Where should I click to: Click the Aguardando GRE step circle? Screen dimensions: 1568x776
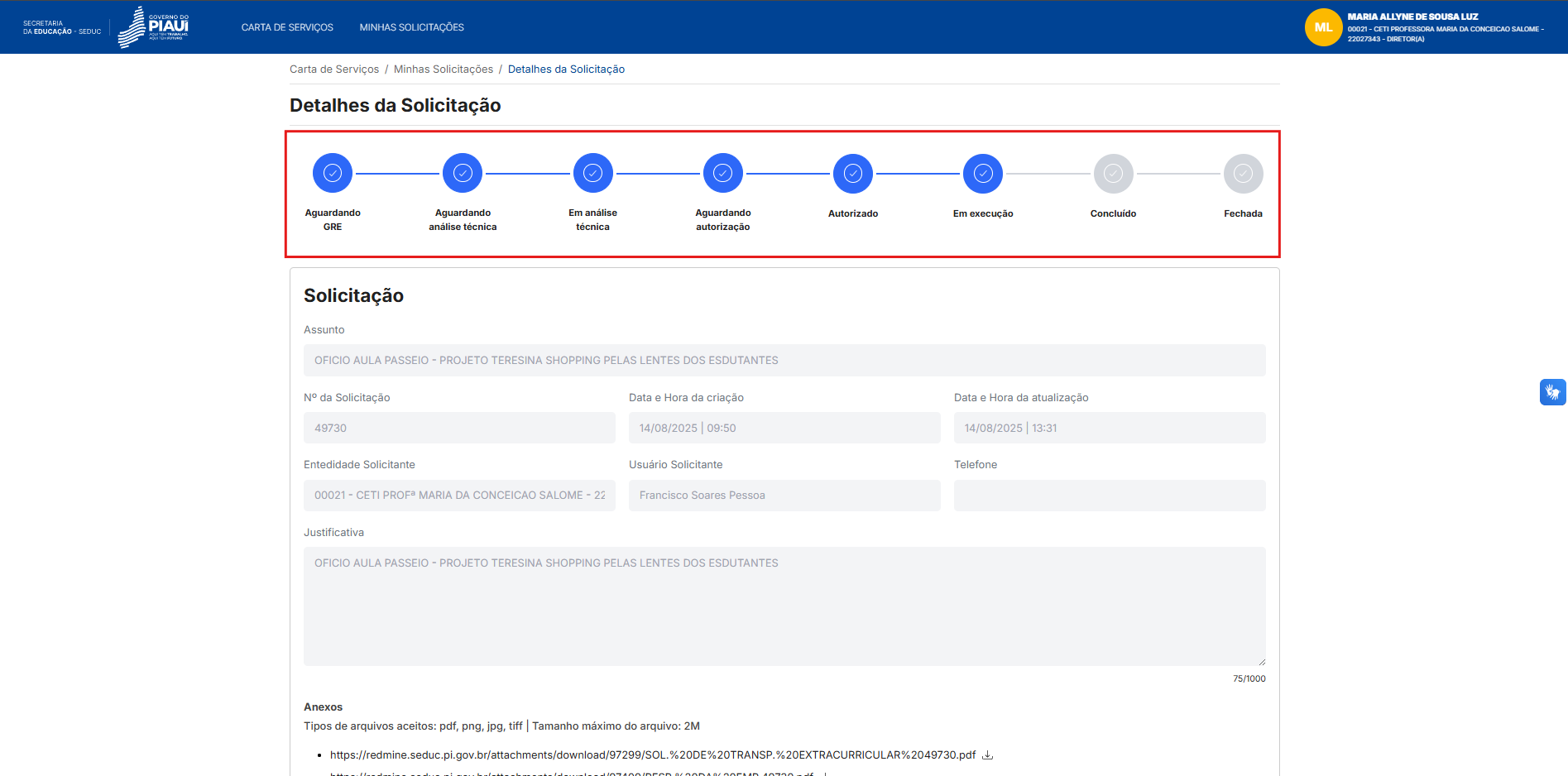333,173
